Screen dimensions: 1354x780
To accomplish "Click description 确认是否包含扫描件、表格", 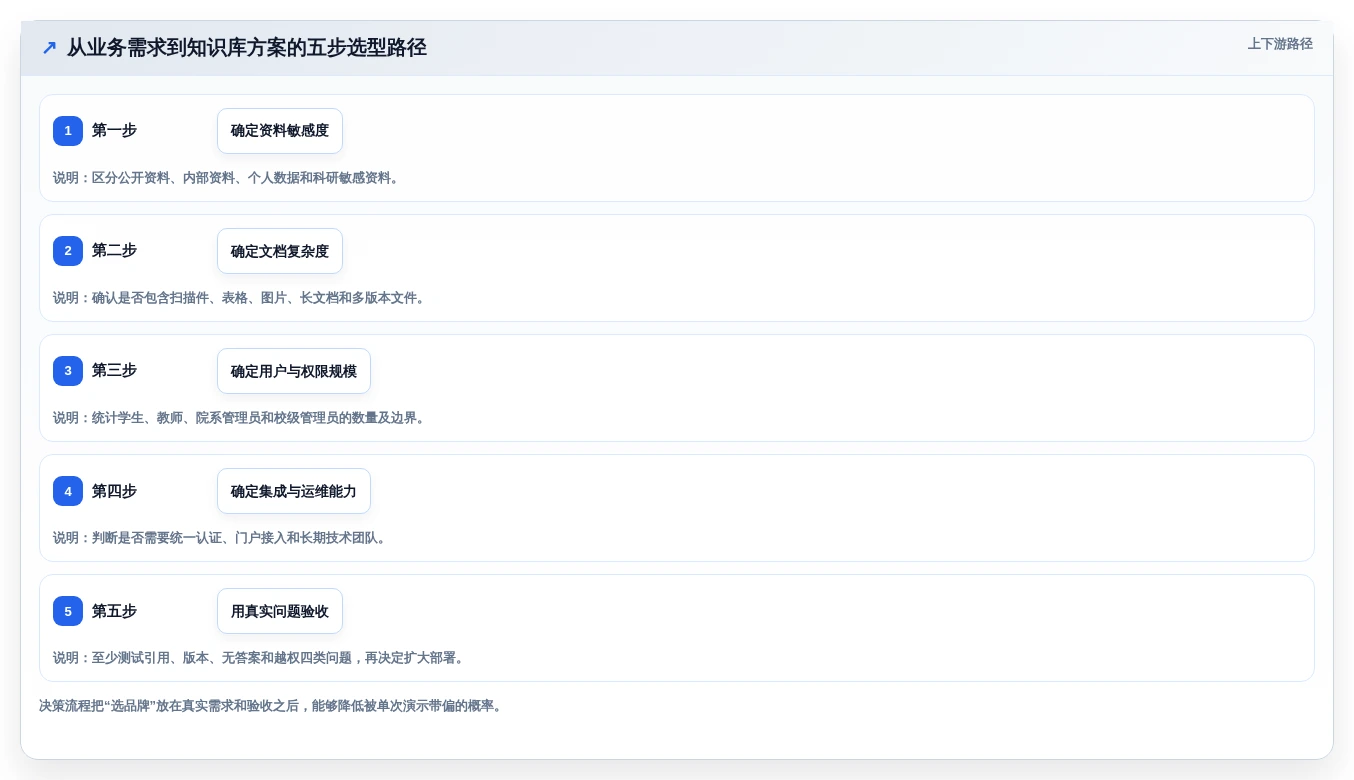I will click(x=242, y=298).
